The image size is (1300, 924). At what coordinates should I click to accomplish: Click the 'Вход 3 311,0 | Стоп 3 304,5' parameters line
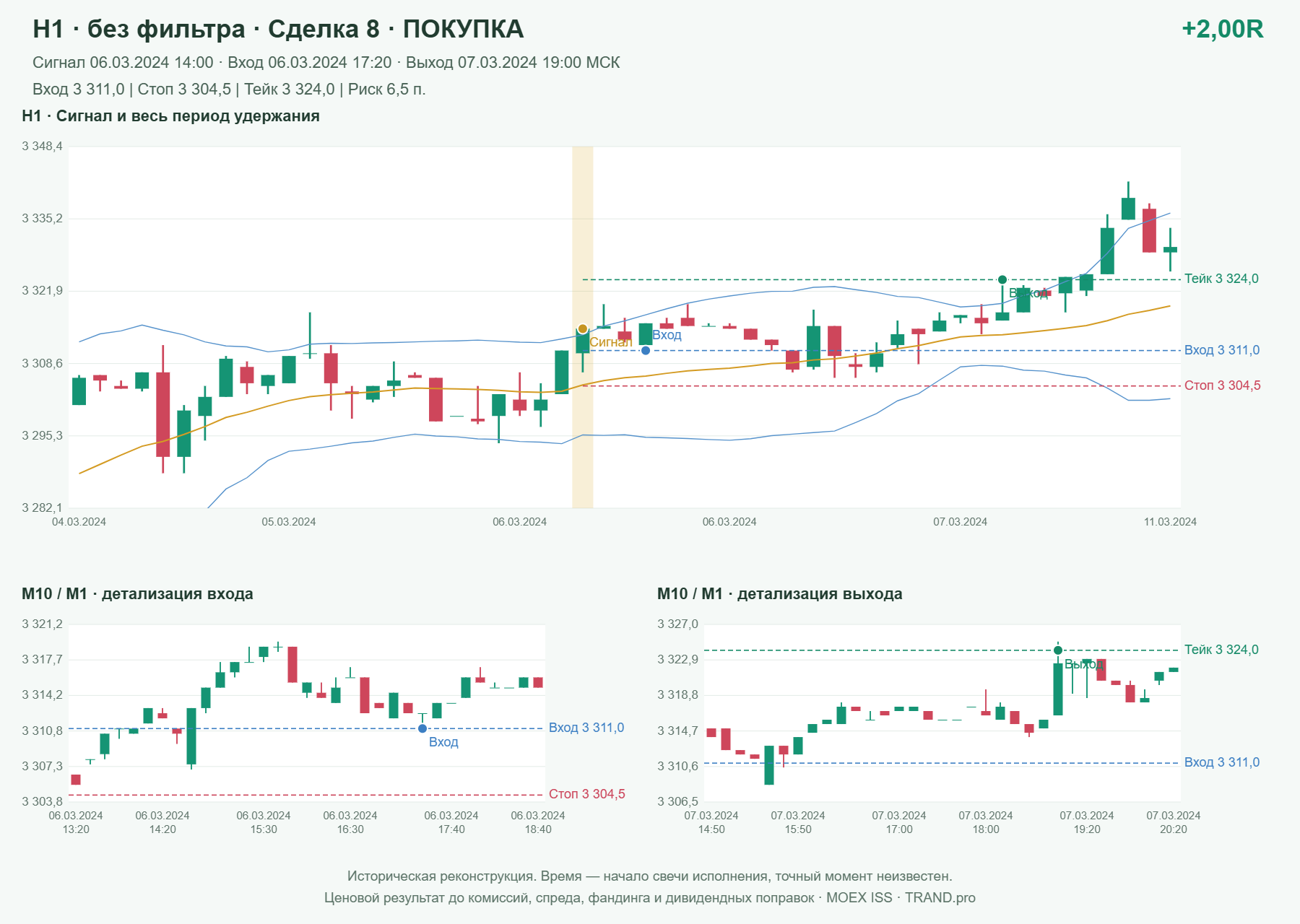[229, 90]
